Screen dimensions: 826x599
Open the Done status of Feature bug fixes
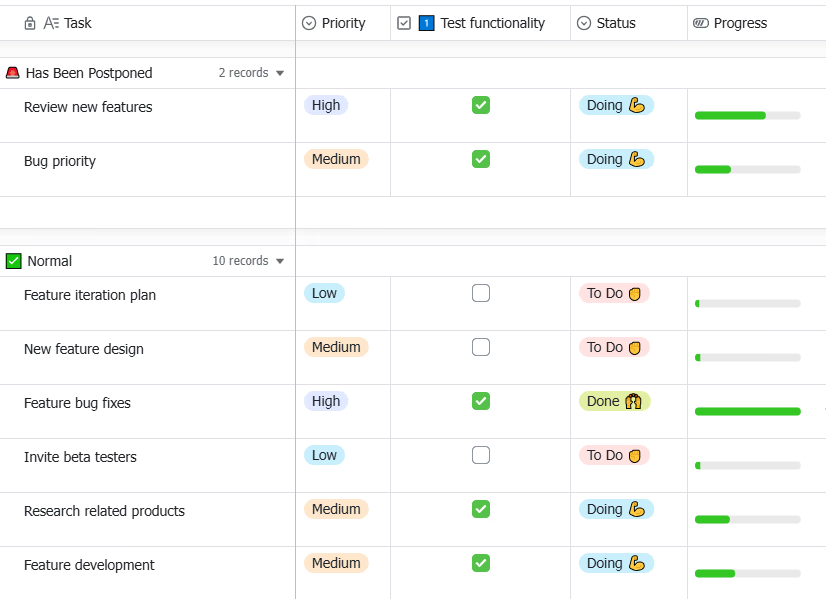615,401
